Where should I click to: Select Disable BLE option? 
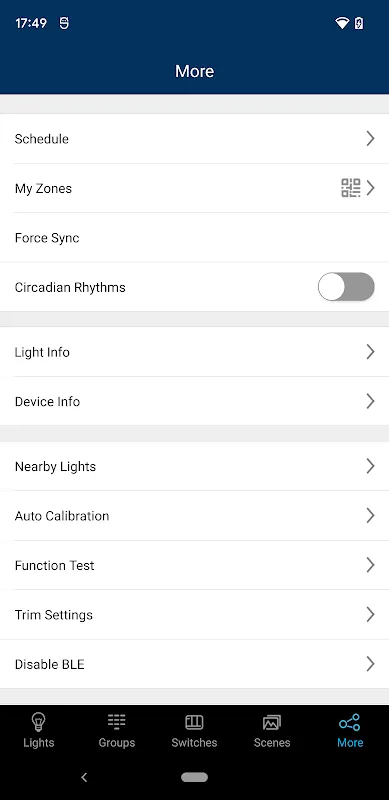[194, 664]
